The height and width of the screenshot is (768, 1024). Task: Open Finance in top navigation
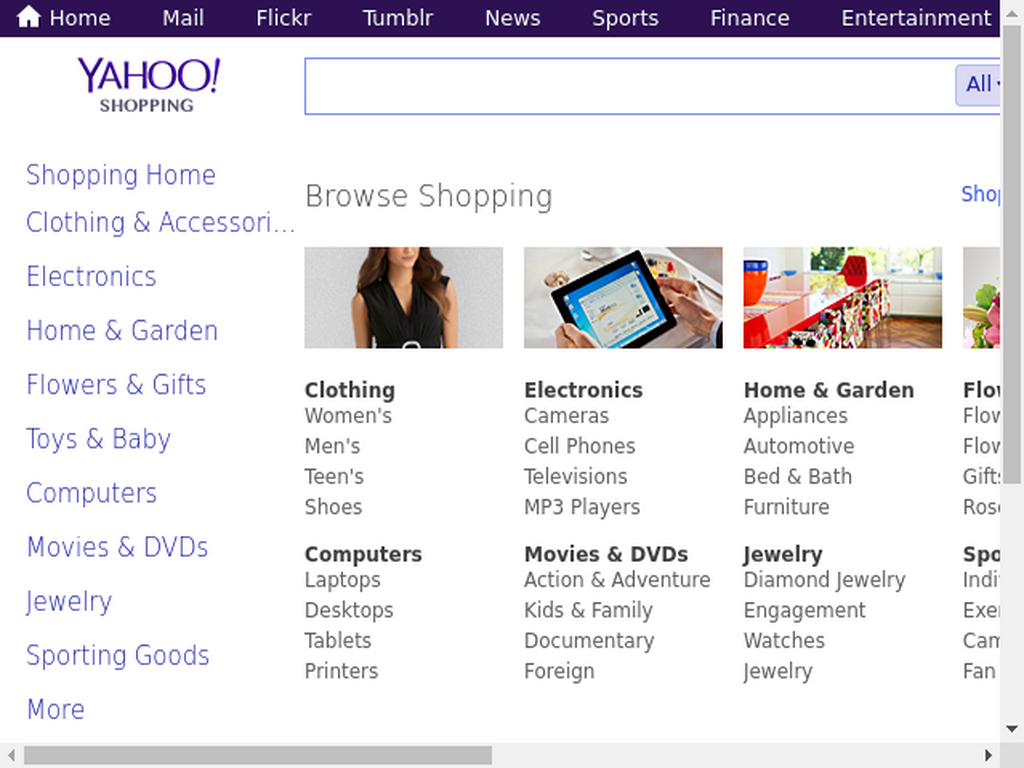coord(750,18)
